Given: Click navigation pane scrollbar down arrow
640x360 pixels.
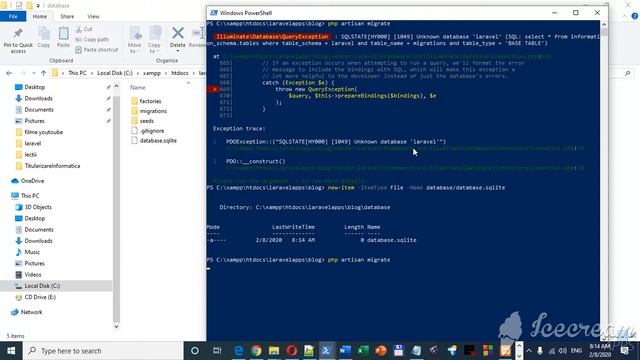Looking at the screenshot, I should (x=116, y=326).
